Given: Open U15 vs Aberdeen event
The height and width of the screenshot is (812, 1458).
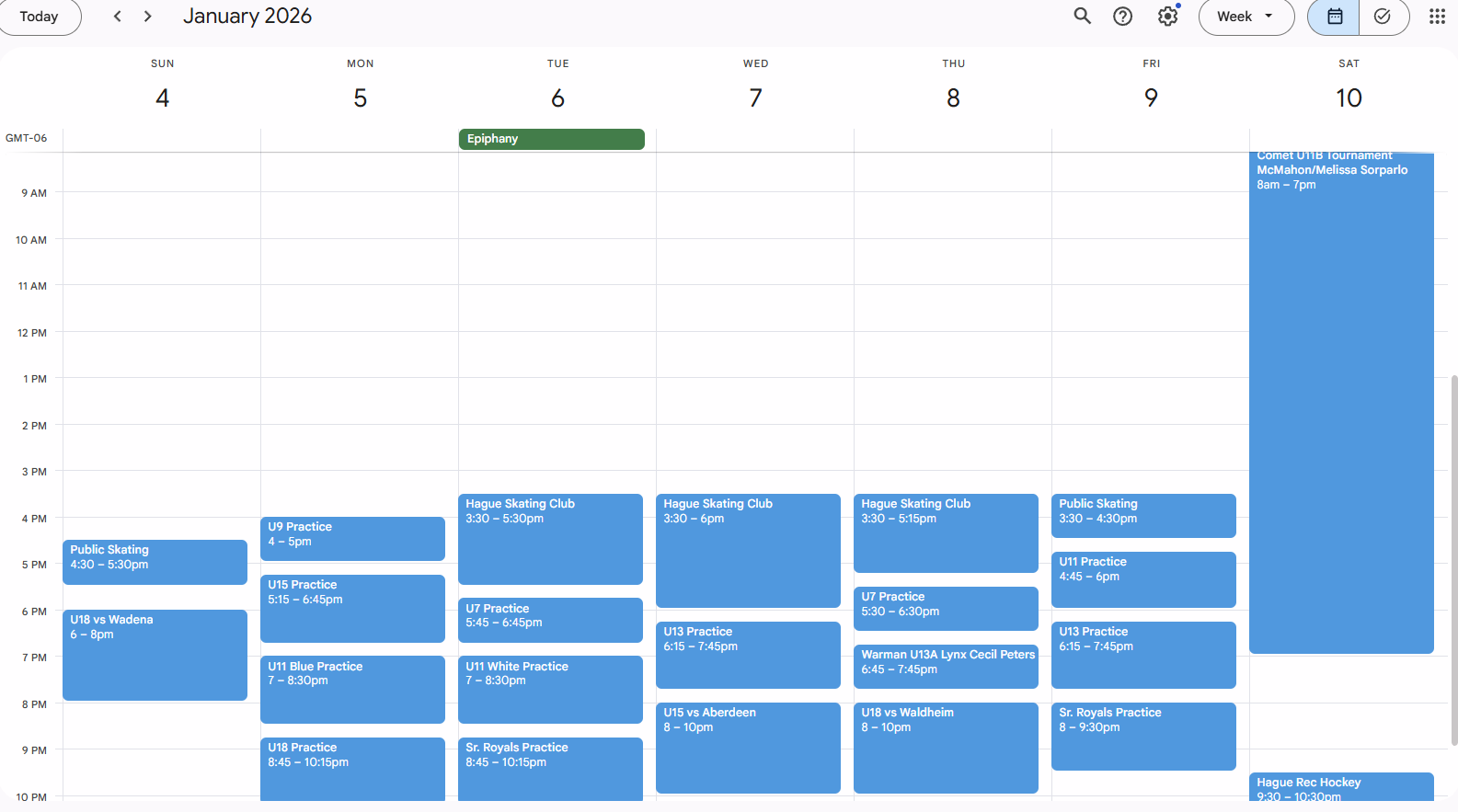Looking at the screenshot, I should pyautogui.click(x=748, y=747).
